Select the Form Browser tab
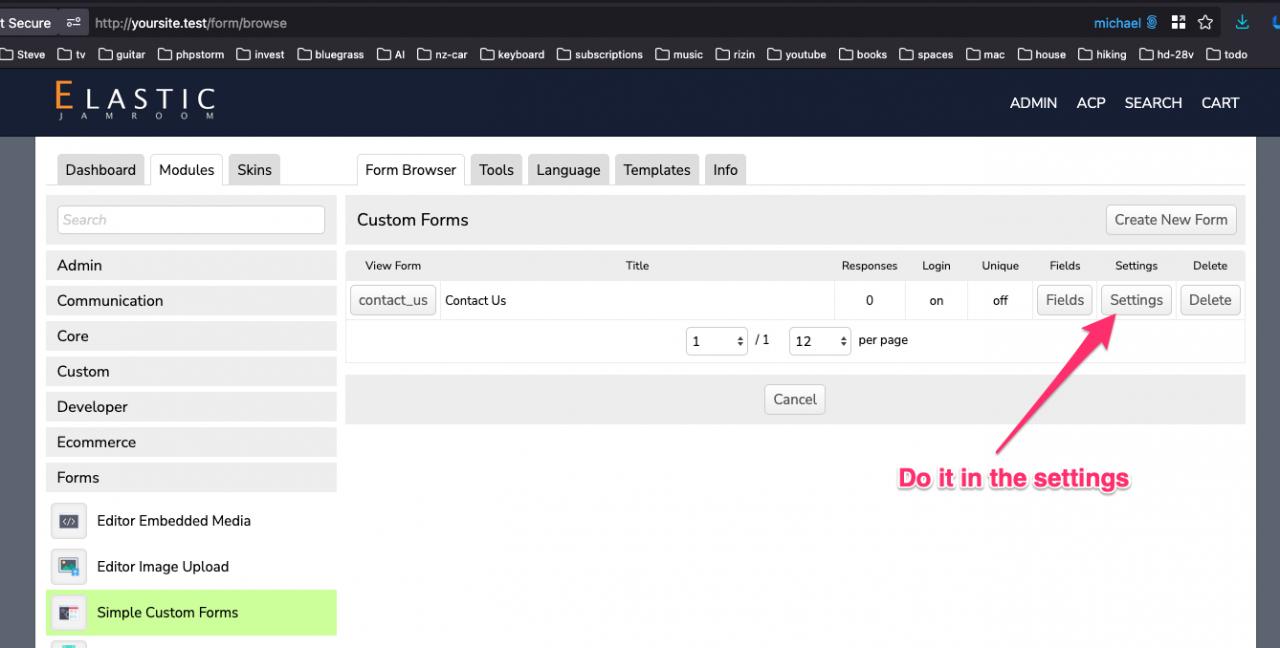 pos(411,170)
